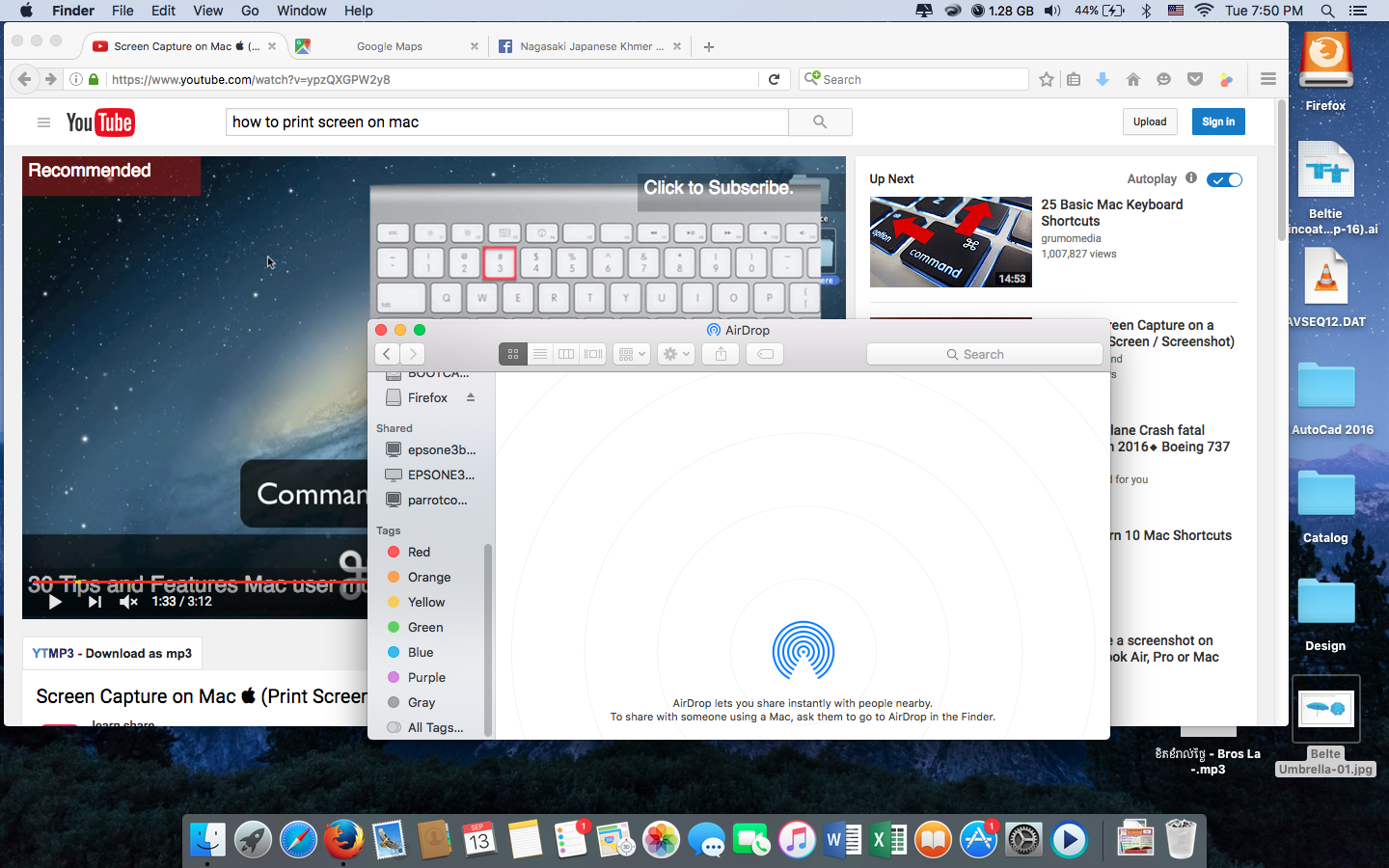Save the page with the Pocket icon

pyautogui.click(x=1195, y=80)
